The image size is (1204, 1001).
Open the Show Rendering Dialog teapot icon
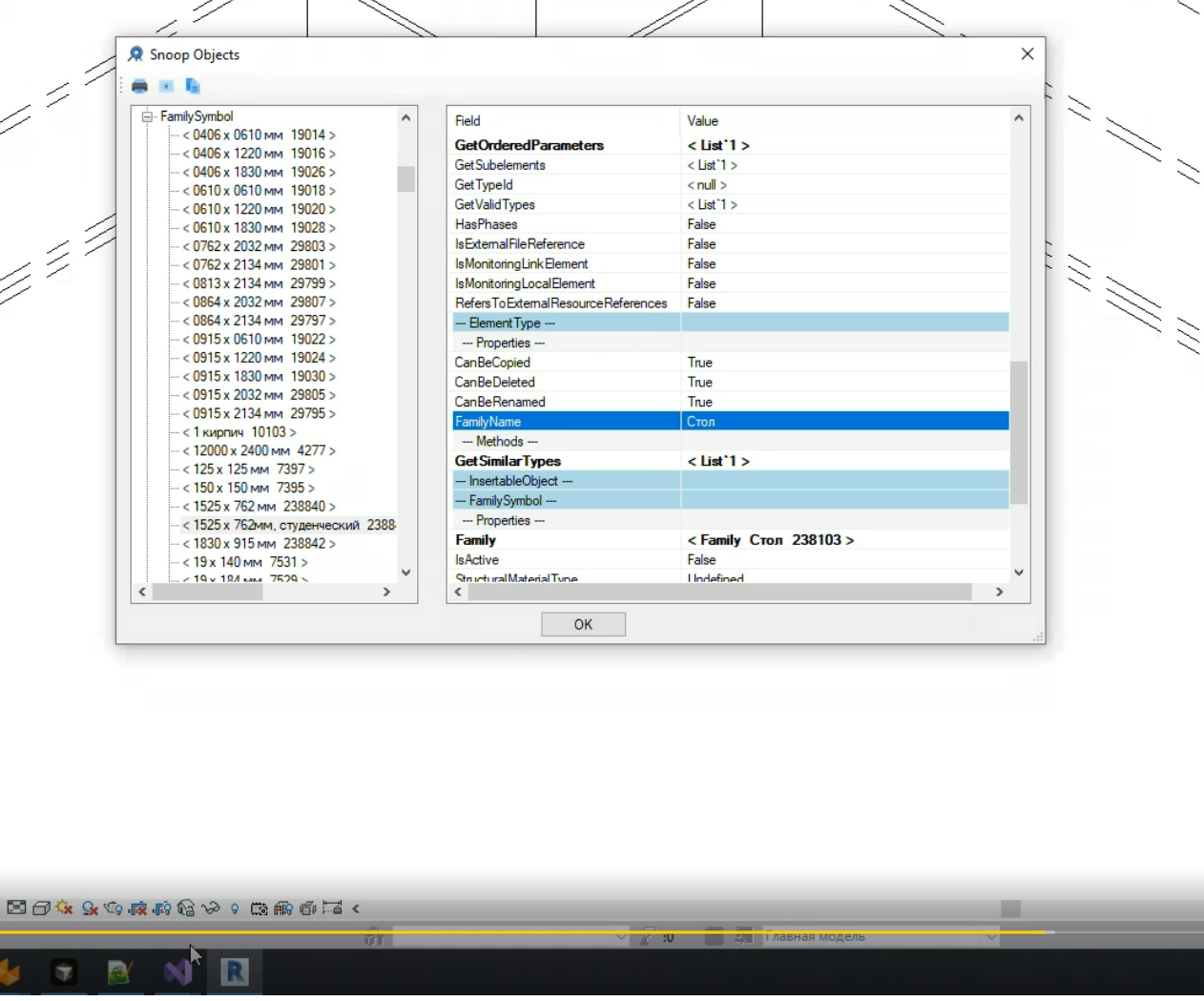114,908
